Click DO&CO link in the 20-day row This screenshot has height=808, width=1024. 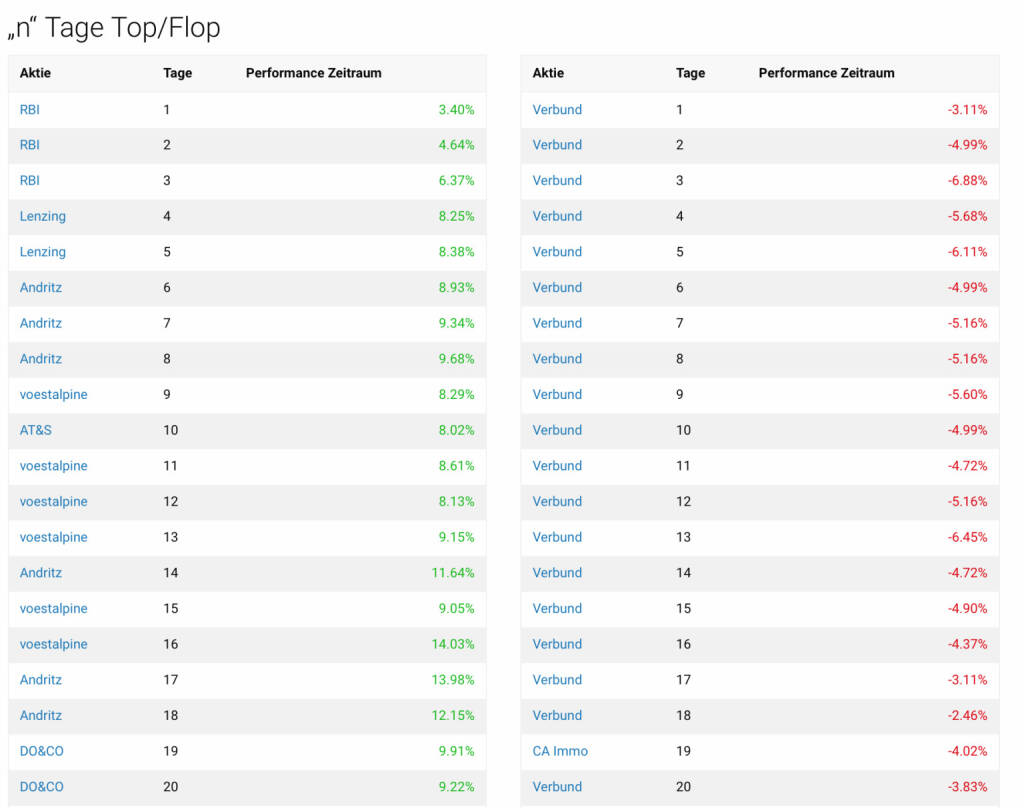41,786
